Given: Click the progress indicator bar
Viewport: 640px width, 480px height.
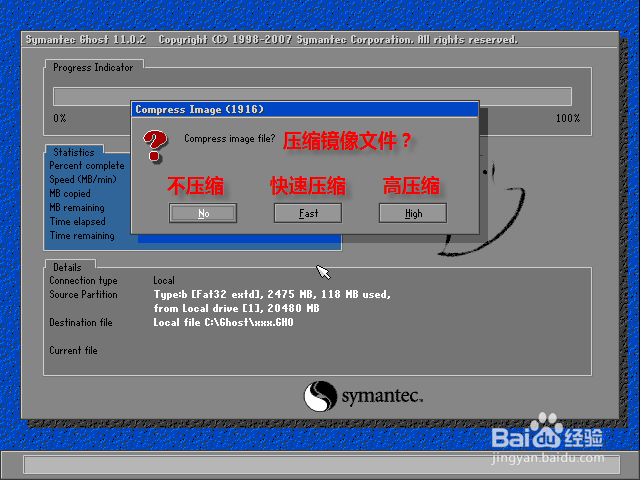Looking at the screenshot, I should [x=312, y=96].
